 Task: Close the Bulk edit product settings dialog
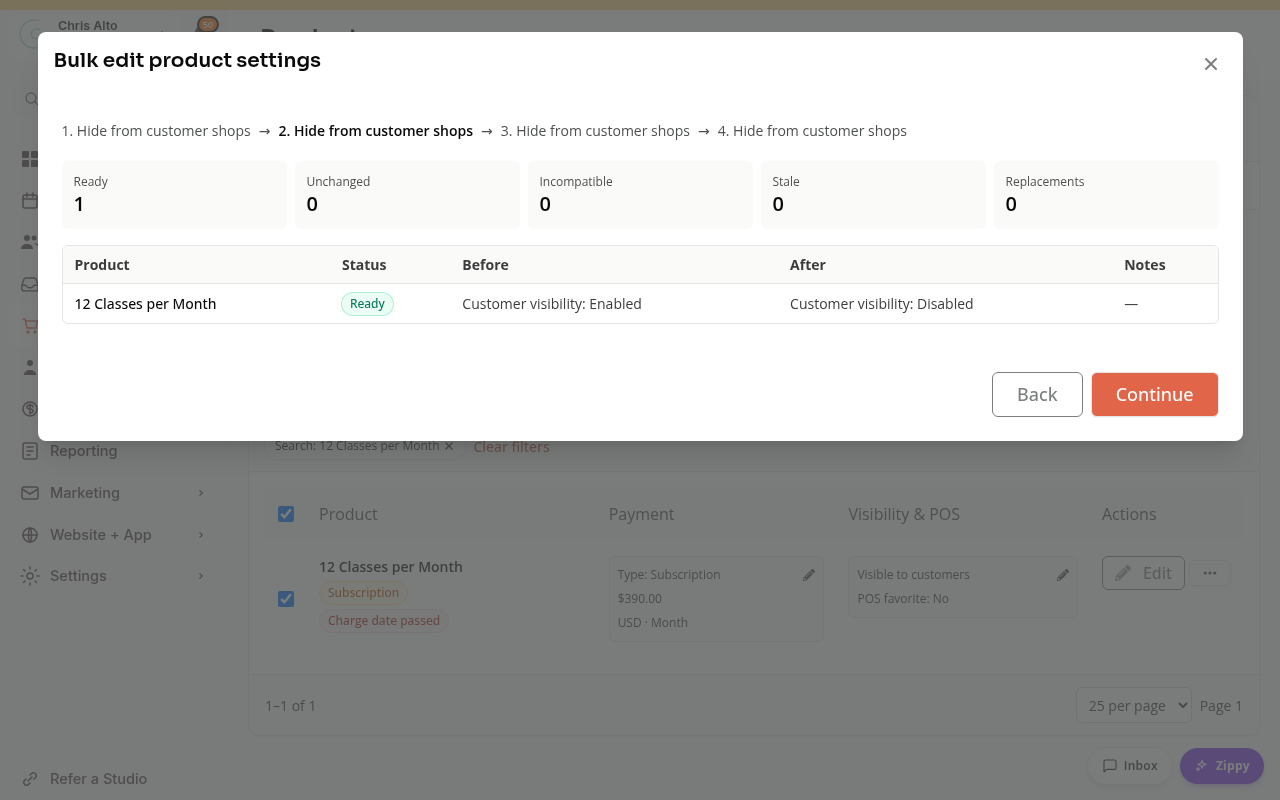(1210, 64)
